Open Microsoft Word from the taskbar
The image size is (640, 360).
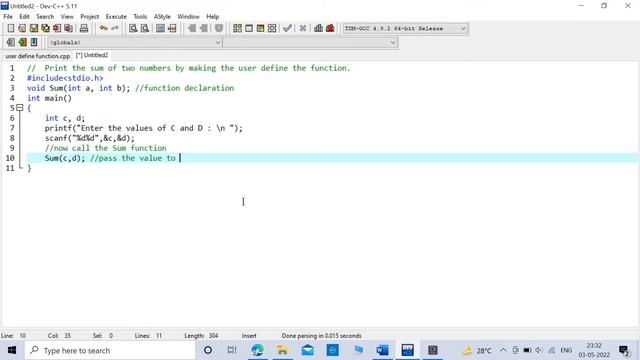click(x=382, y=350)
